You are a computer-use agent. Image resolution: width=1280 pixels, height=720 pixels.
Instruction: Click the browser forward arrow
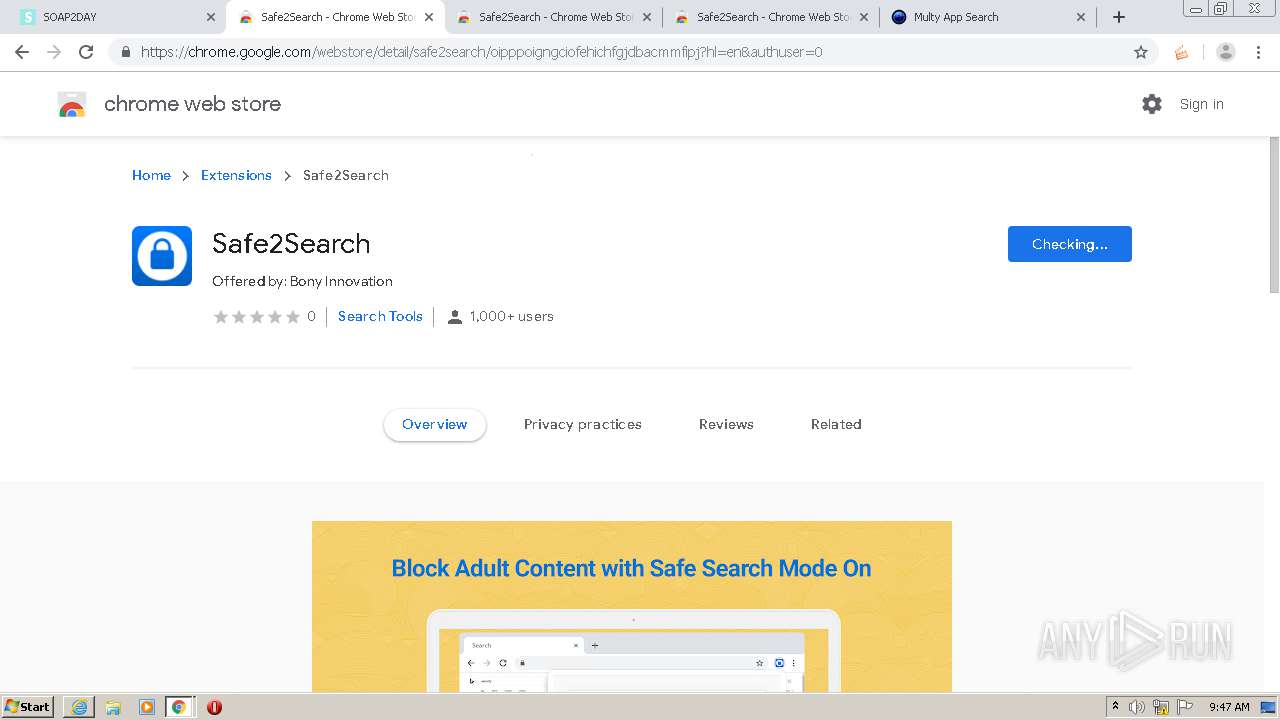(x=54, y=52)
